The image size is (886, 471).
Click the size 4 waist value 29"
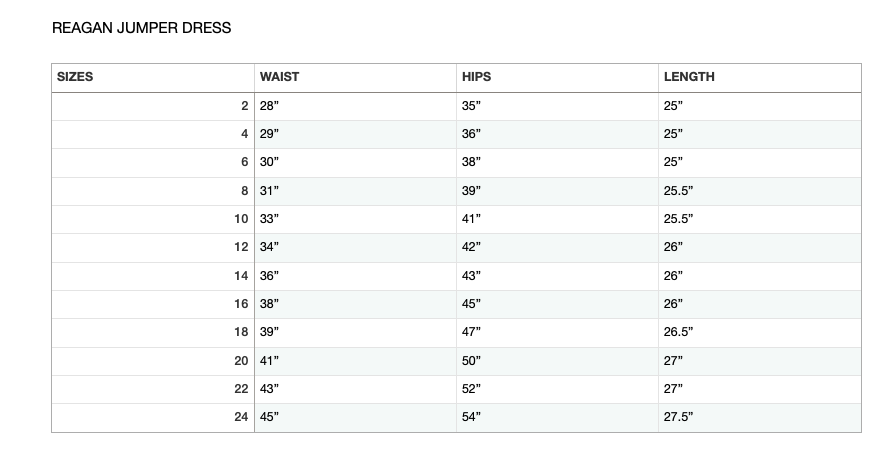[x=269, y=134]
